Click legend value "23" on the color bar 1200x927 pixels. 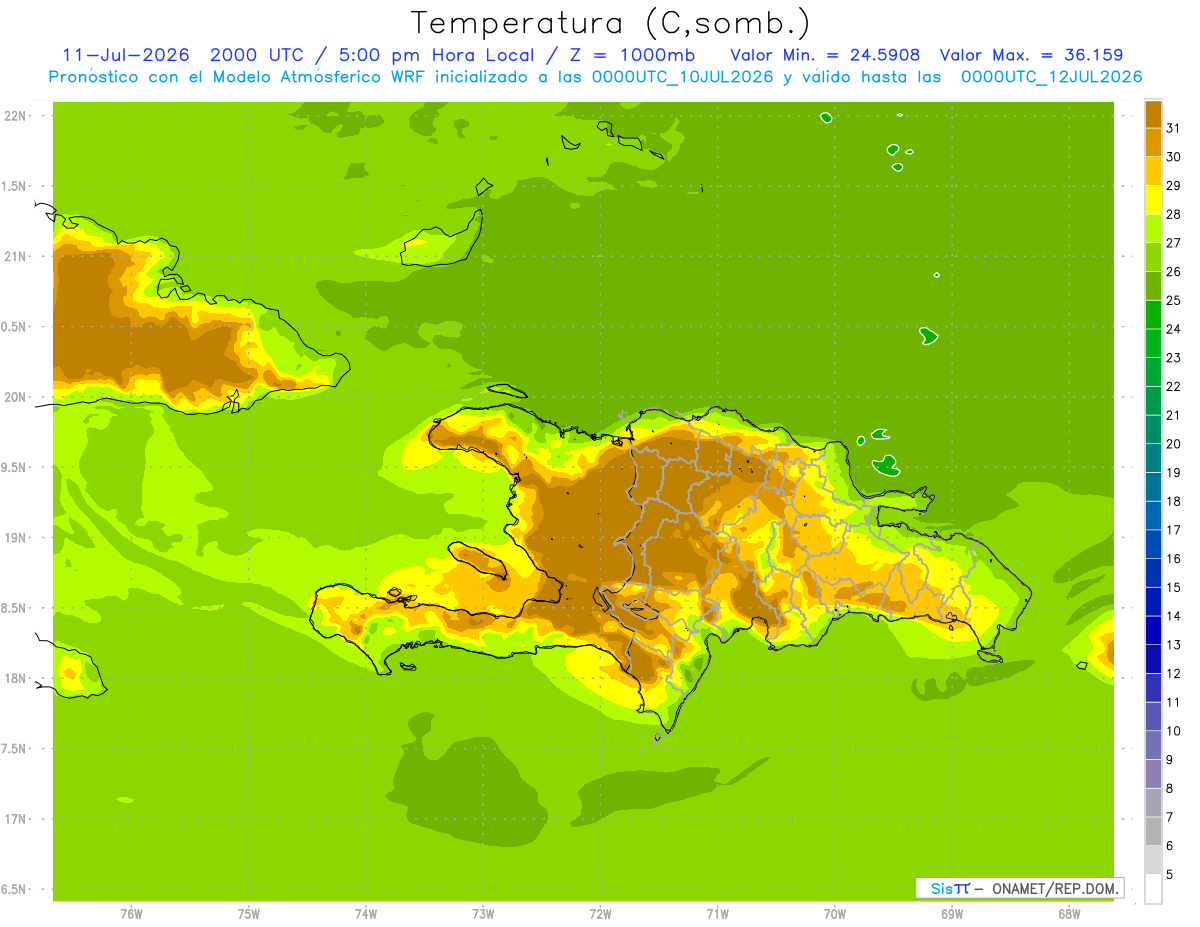pos(1174,358)
